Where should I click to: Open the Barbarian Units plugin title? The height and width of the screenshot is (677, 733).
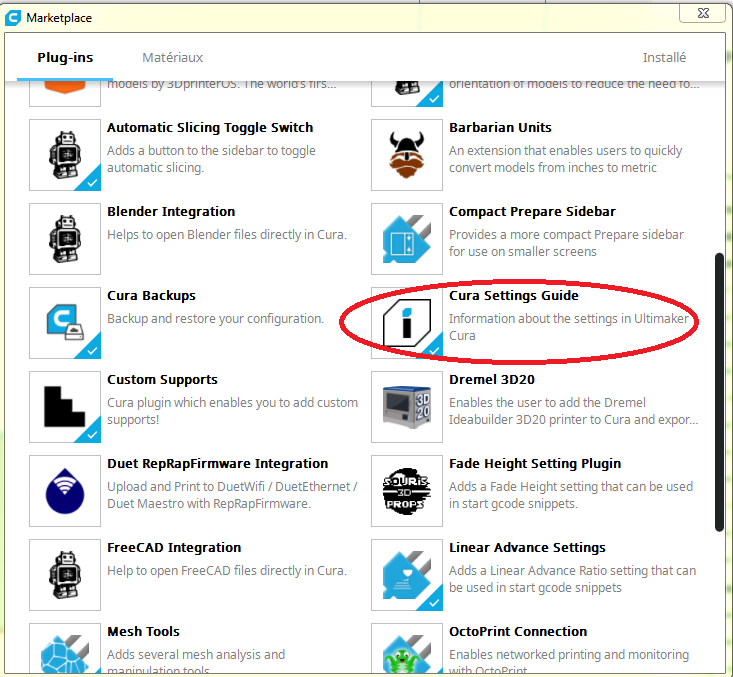[500, 128]
